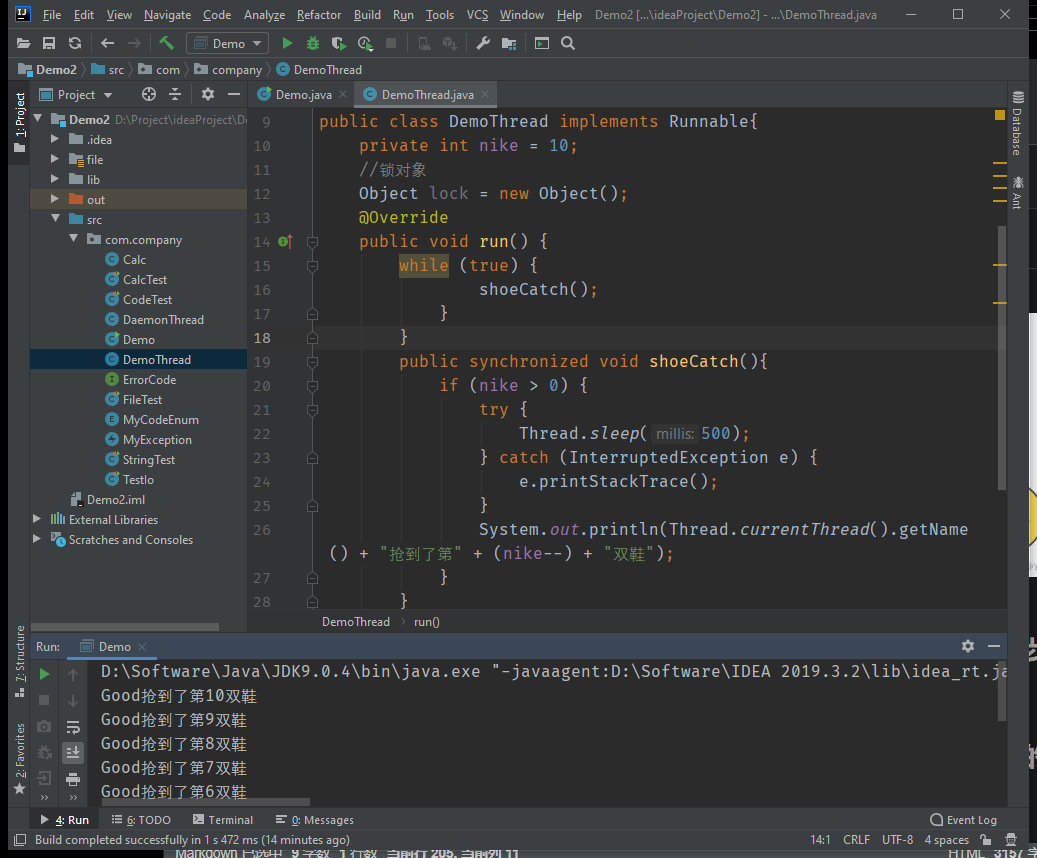Click the editor vertical scrollbar

click(x=1001, y=357)
